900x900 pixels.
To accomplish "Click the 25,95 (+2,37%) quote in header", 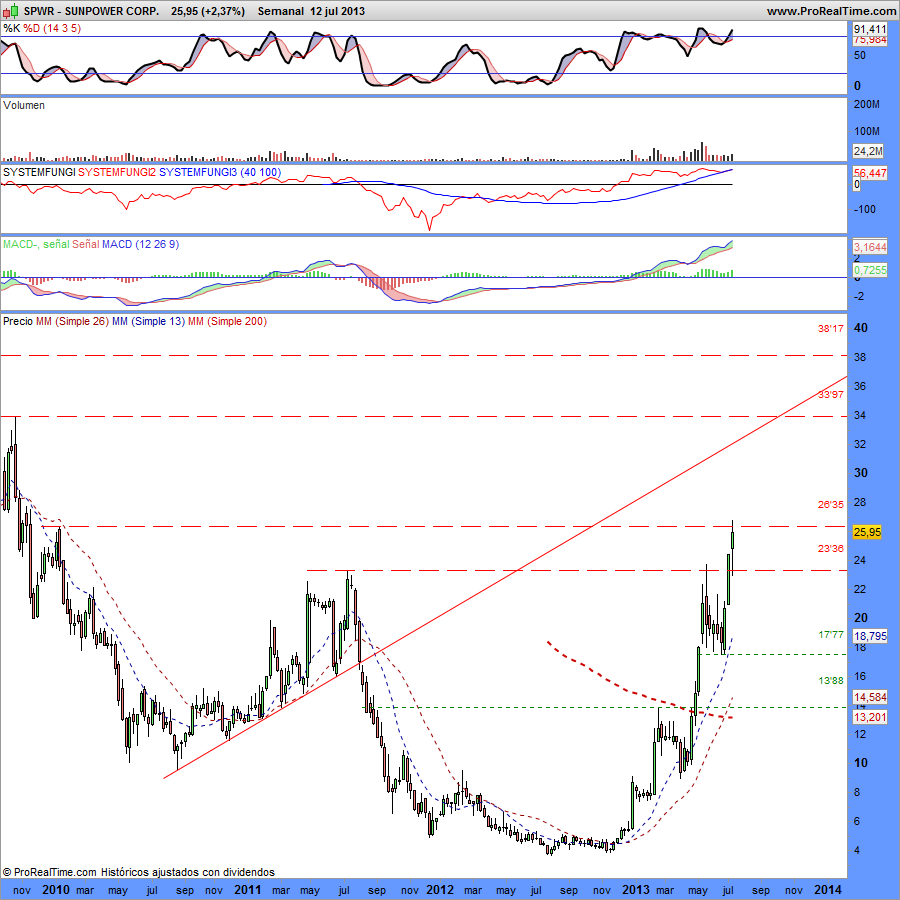I will point(208,11).
